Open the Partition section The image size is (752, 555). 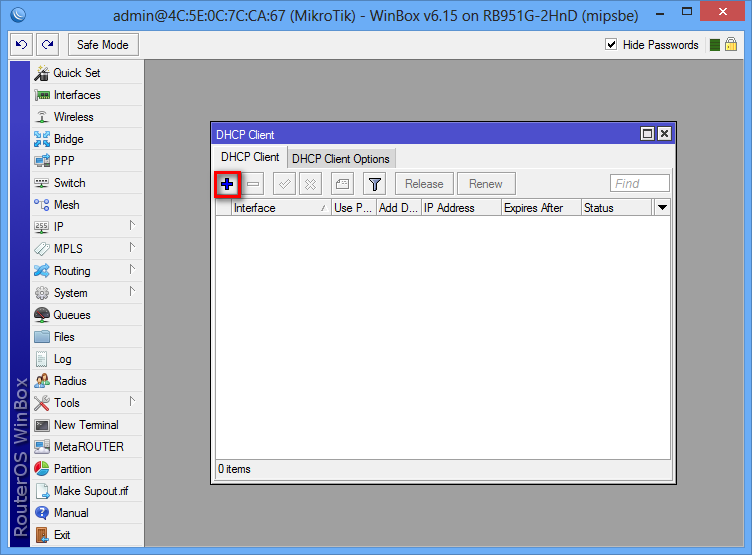tap(87, 469)
